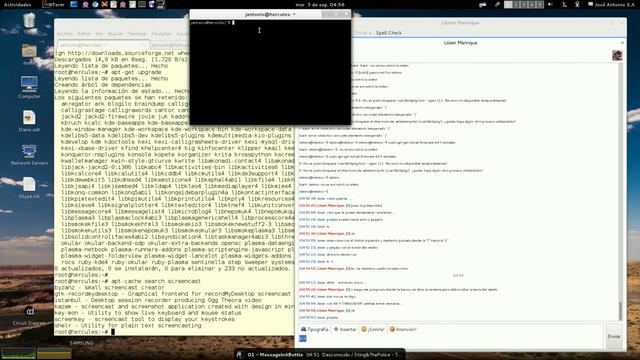Screen dimensions: 640x360
Task: Click Spell Check in chat window menu
Action: click(389, 33)
